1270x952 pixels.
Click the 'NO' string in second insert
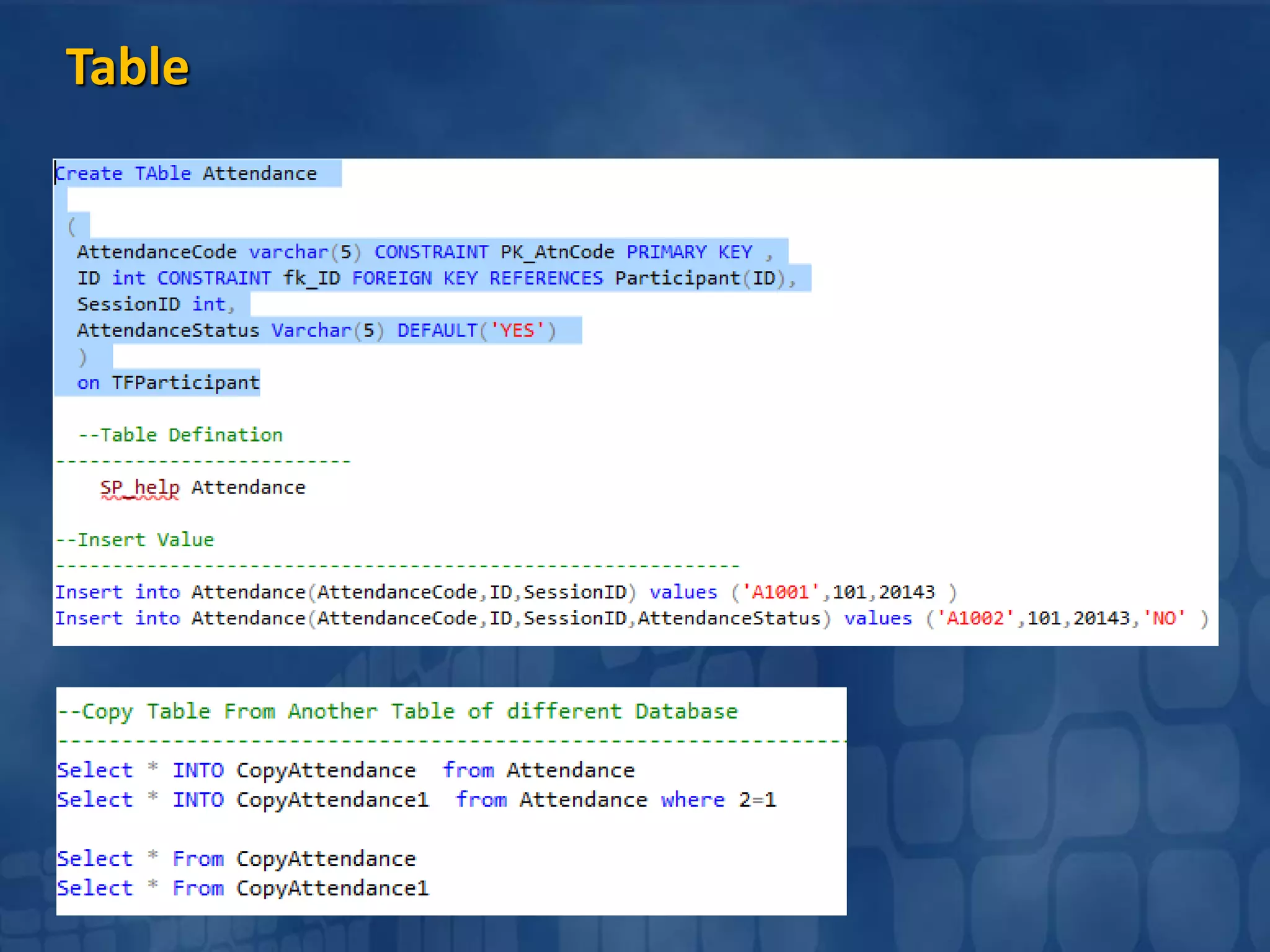point(1164,619)
